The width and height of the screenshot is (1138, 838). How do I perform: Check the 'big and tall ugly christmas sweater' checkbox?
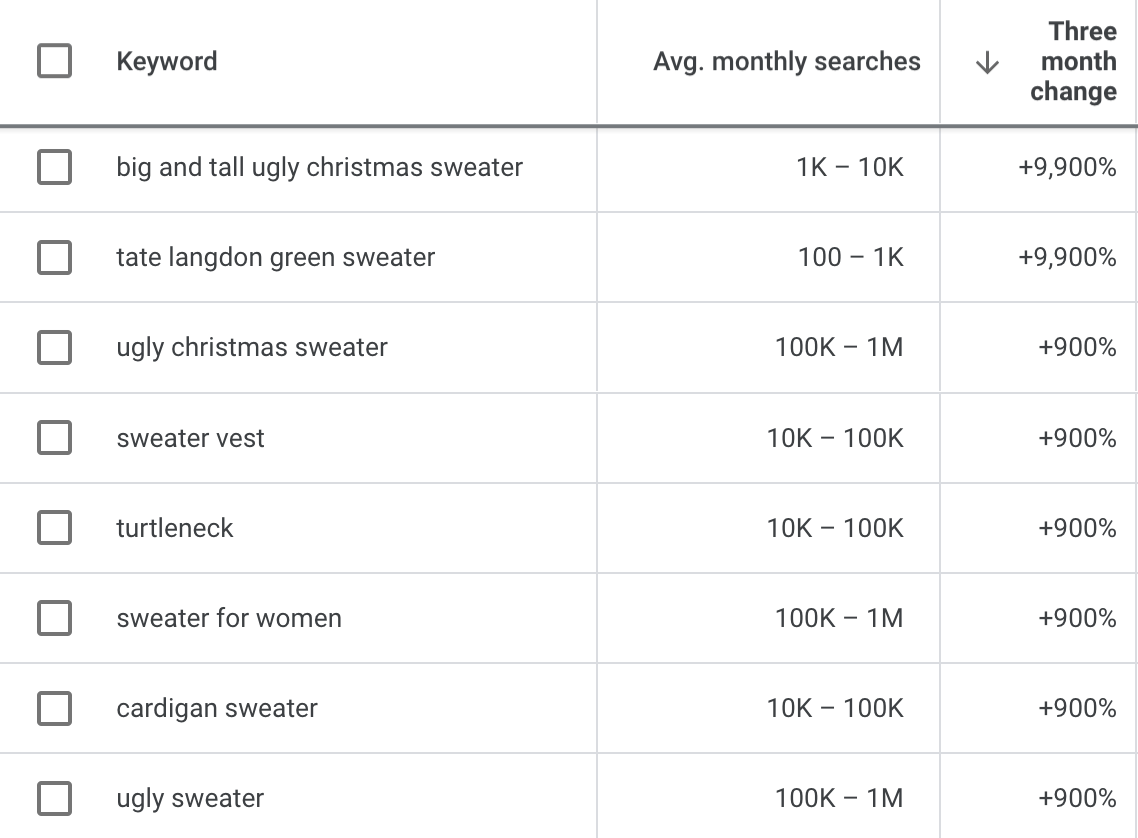pos(53,167)
